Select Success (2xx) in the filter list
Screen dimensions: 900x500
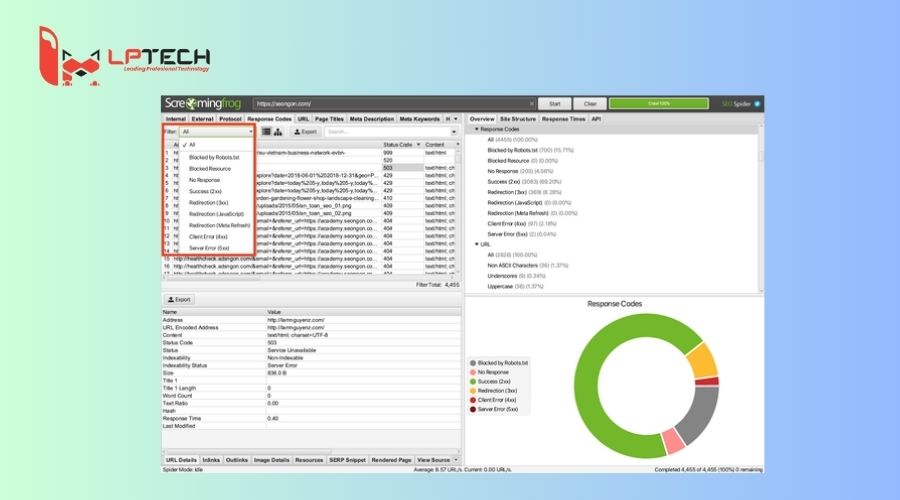pyautogui.click(x=205, y=192)
